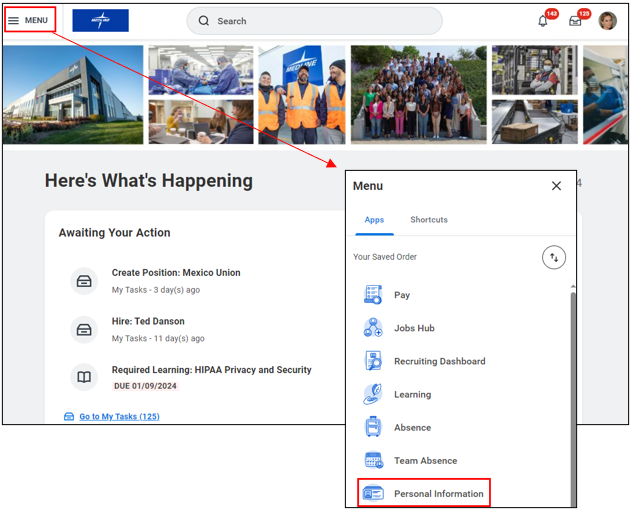Click the reorder apps arrows button

[554, 258]
